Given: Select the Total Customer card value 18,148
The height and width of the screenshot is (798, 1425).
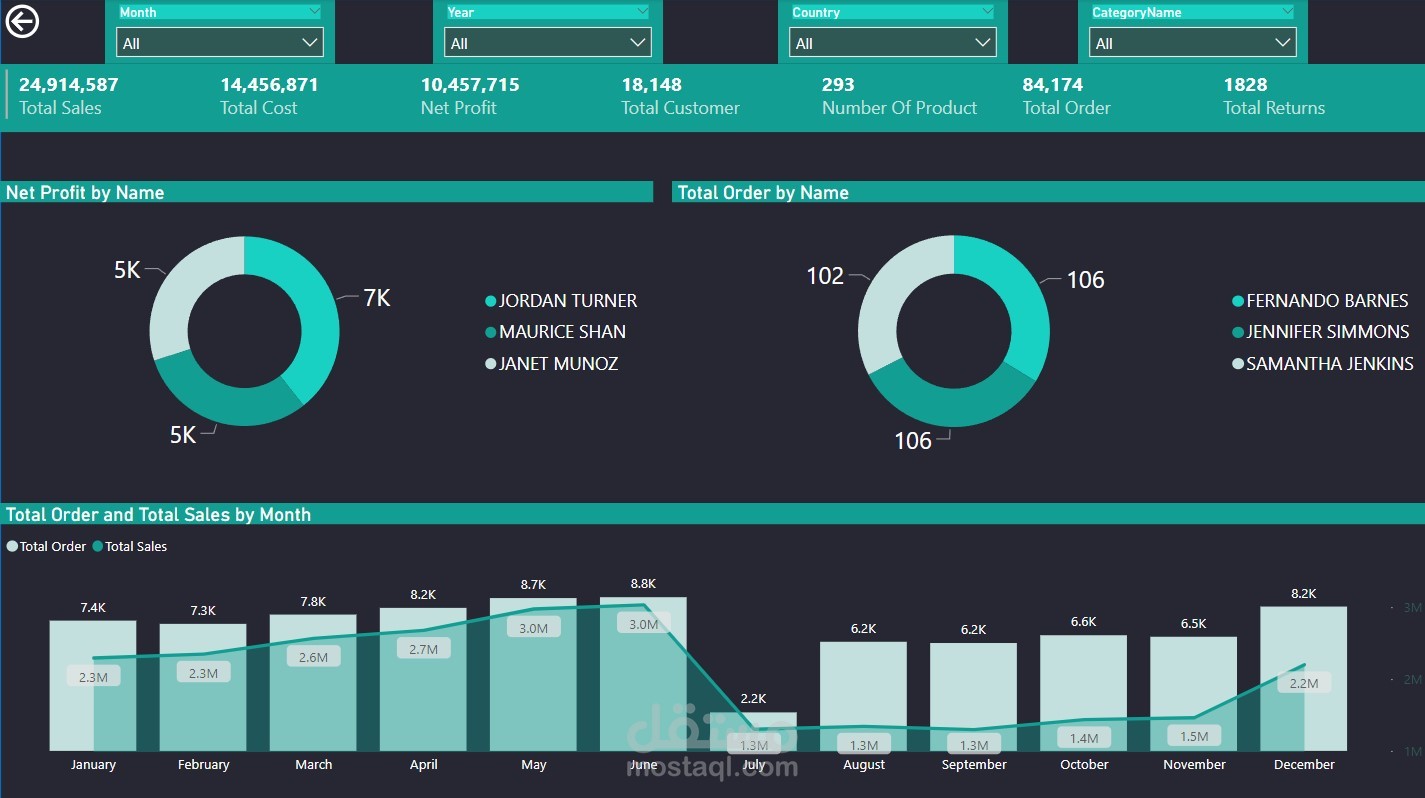Looking at the screenshot, I should pyautogui.click(x=652, y=85).
